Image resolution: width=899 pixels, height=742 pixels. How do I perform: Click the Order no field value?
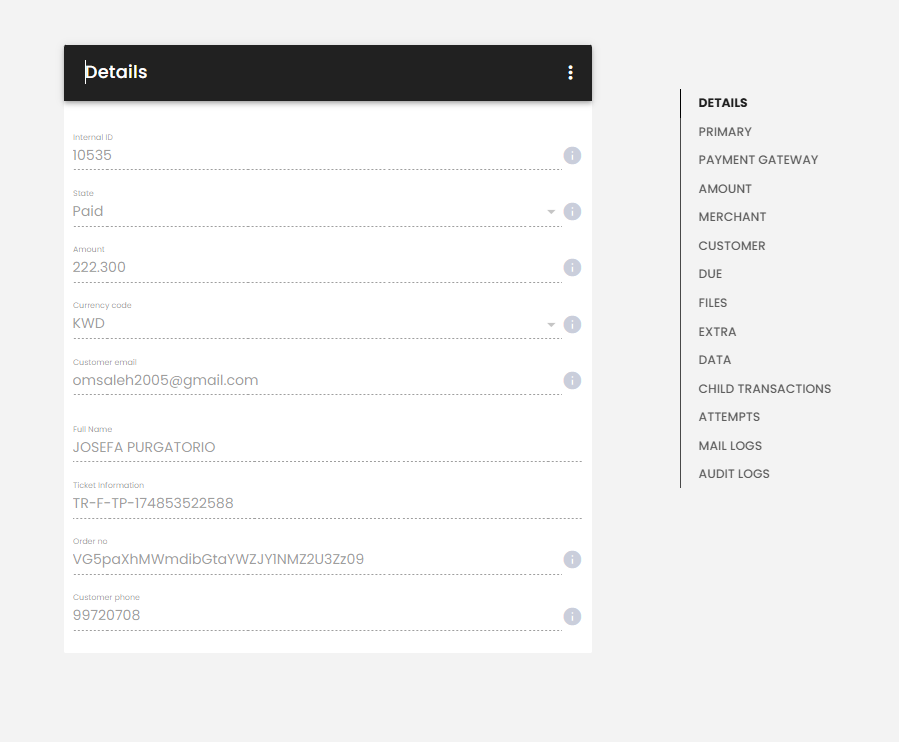(x=317, y=559)
